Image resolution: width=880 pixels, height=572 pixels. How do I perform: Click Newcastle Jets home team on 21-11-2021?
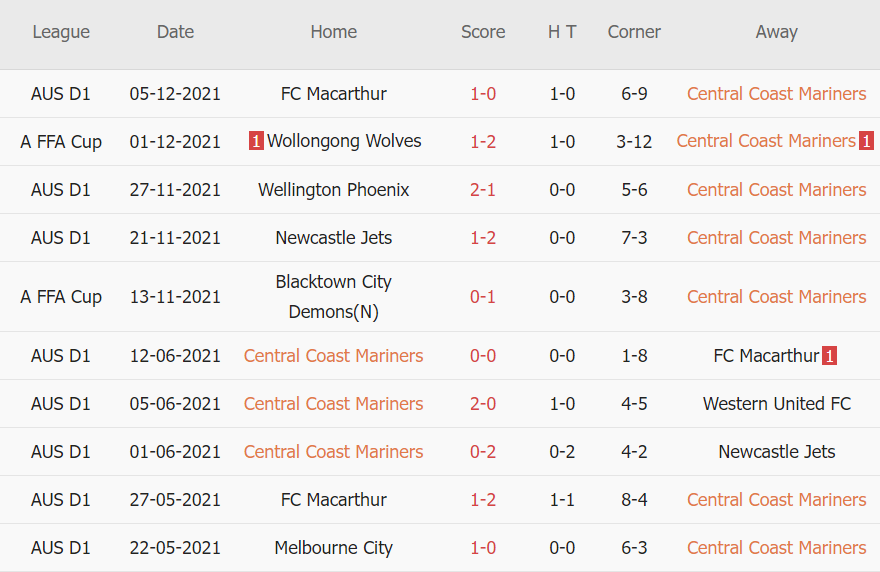[333, 238]
